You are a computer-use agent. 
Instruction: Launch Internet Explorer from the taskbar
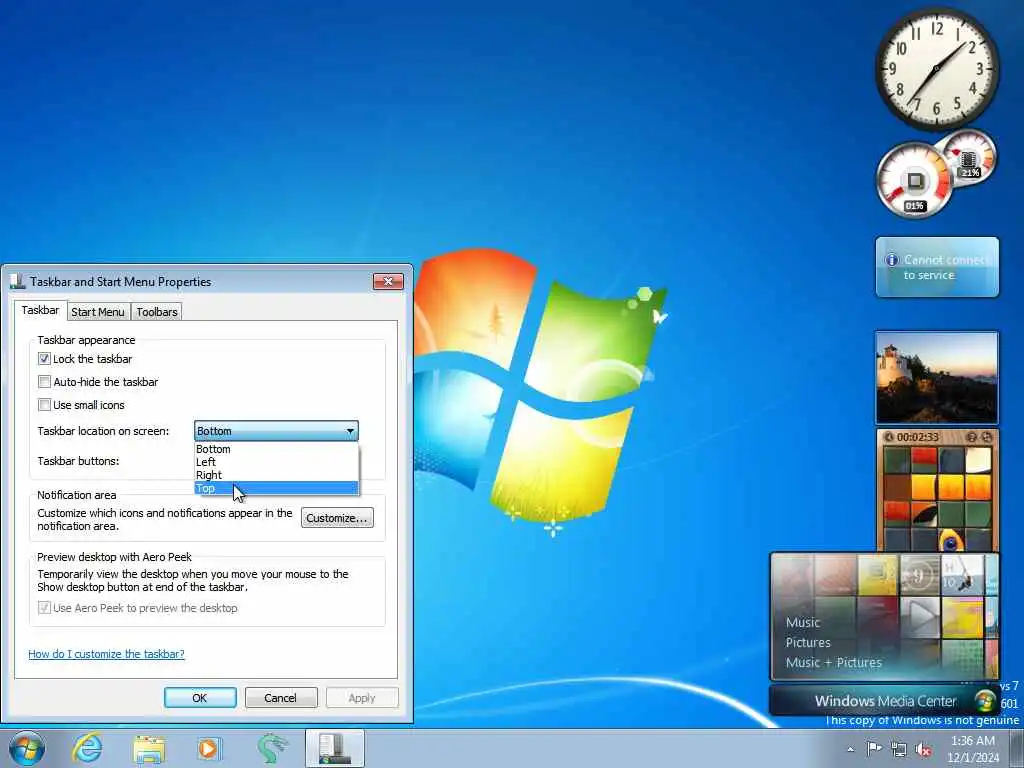87,748
